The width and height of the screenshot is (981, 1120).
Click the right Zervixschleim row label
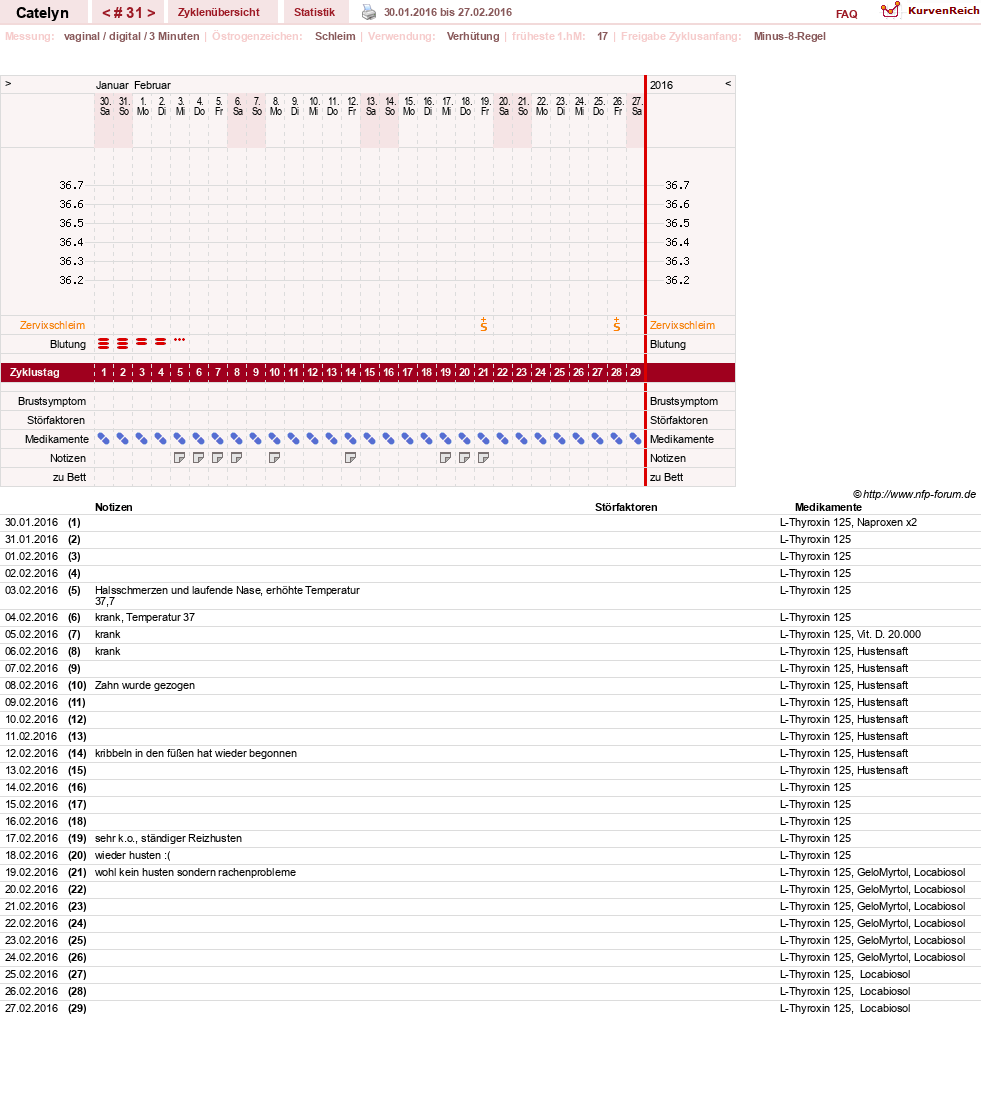682,325
